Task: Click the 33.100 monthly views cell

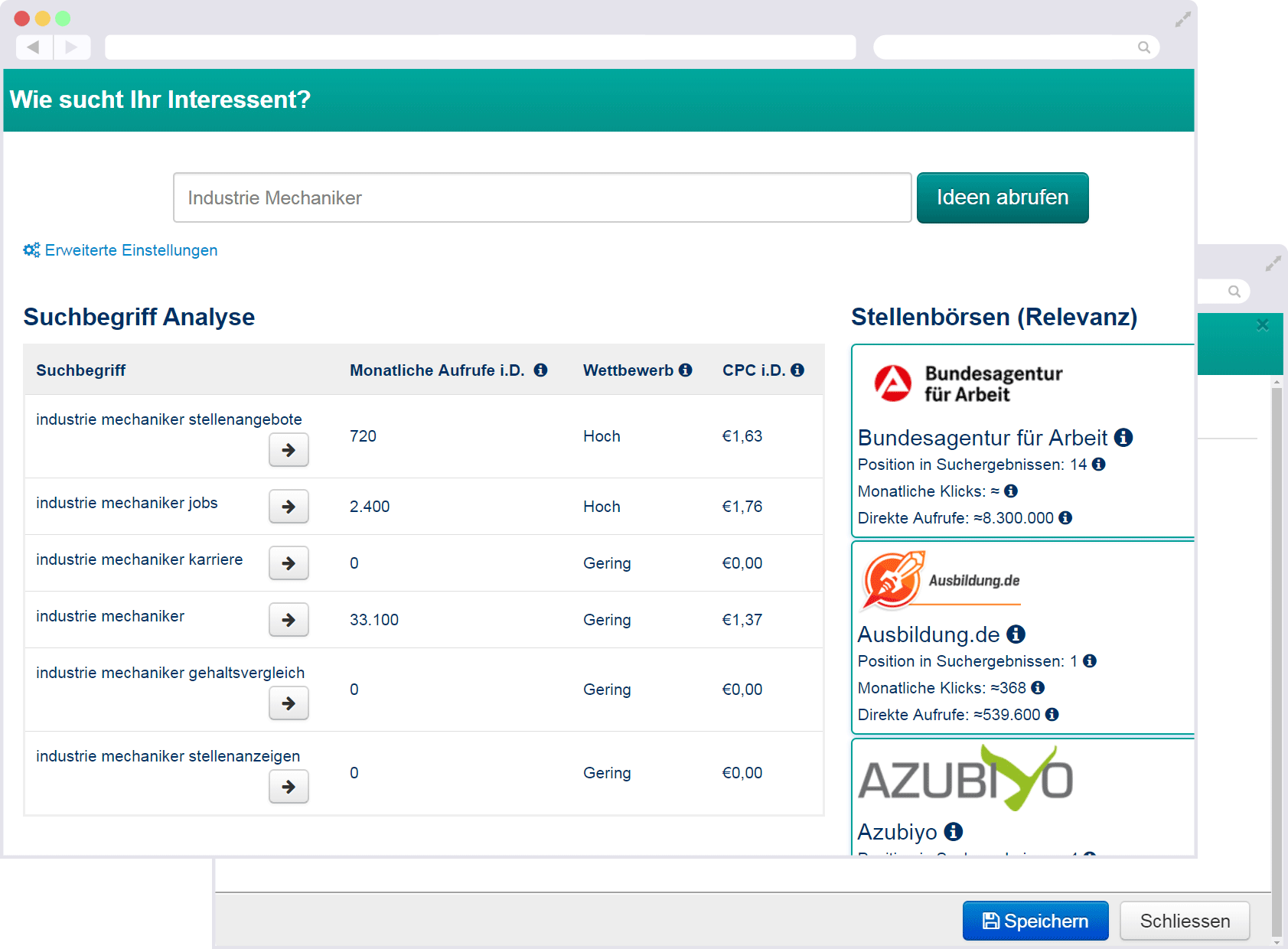Action: (x=374, y=620)
